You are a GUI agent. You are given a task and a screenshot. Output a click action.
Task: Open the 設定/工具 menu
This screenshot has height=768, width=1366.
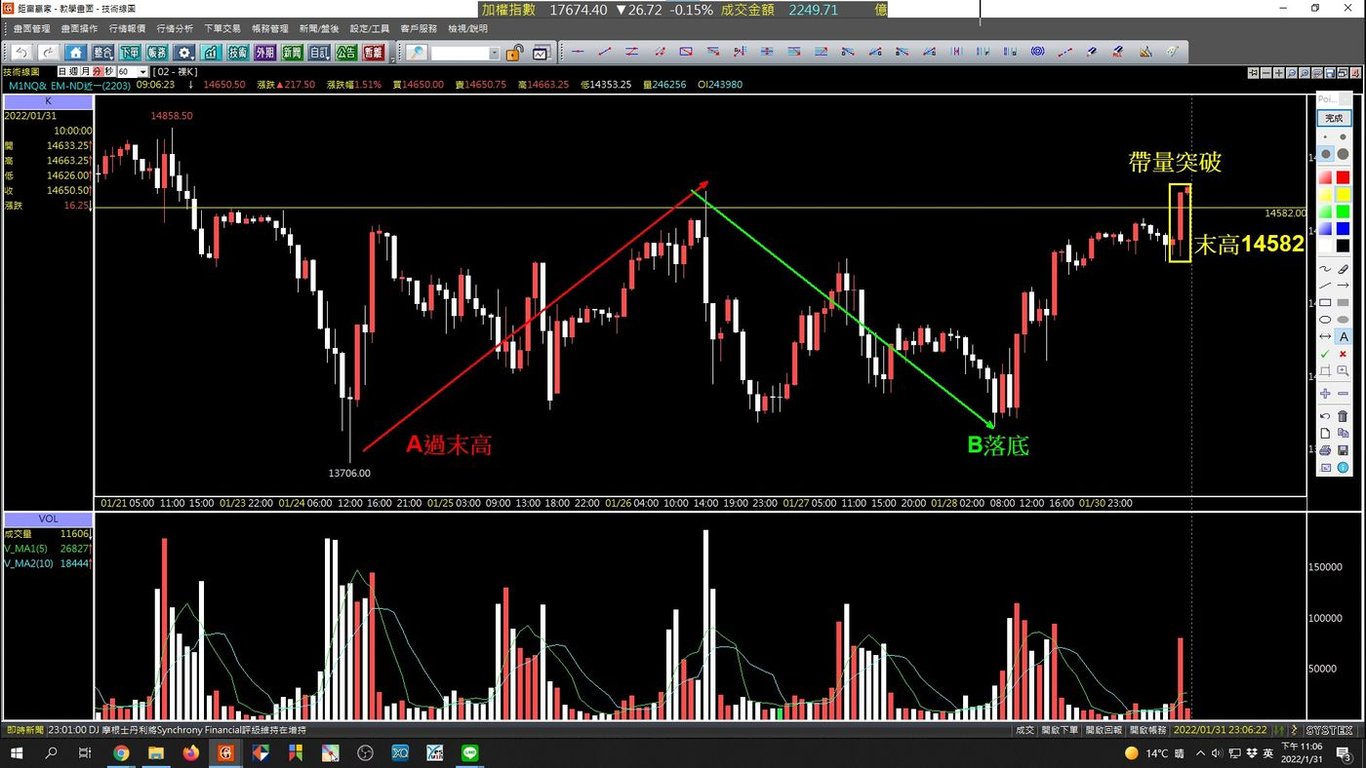point(370,29)
